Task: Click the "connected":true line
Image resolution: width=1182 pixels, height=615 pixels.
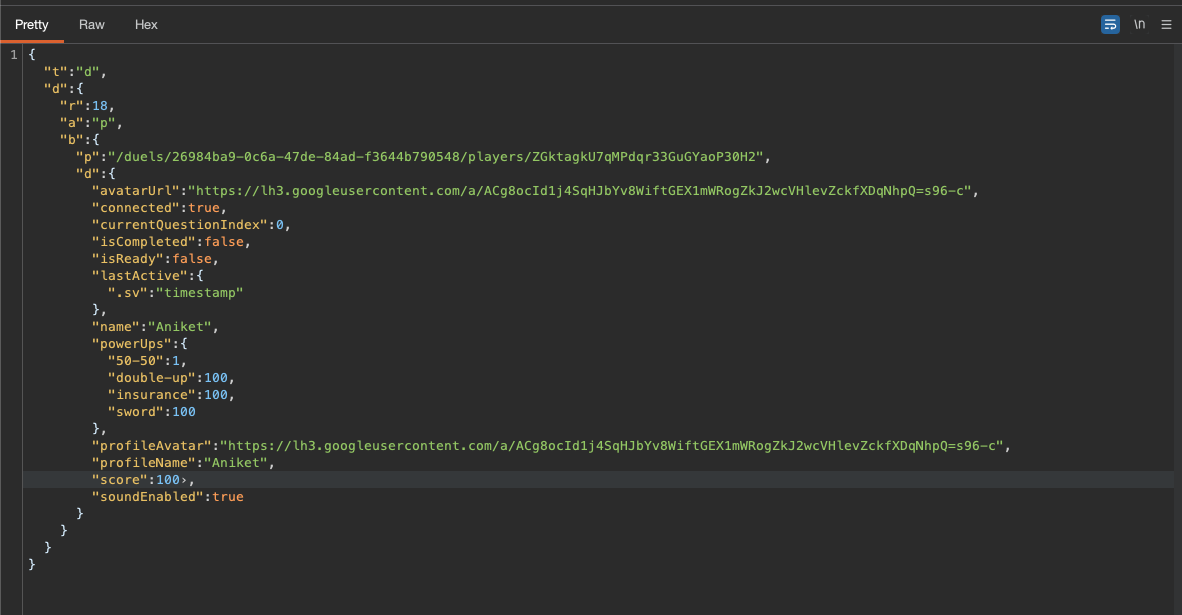Action: [x=159, y=208]
